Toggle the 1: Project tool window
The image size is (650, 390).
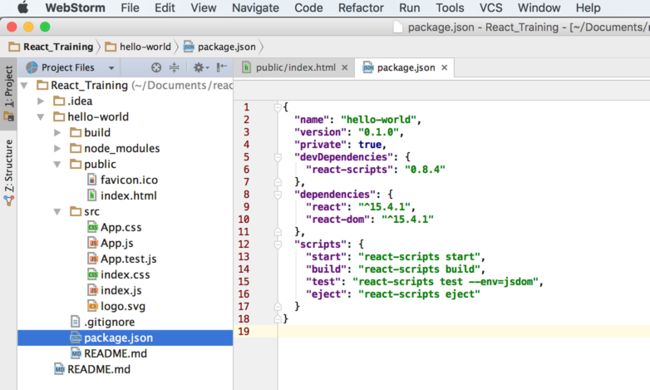(8, 94)
